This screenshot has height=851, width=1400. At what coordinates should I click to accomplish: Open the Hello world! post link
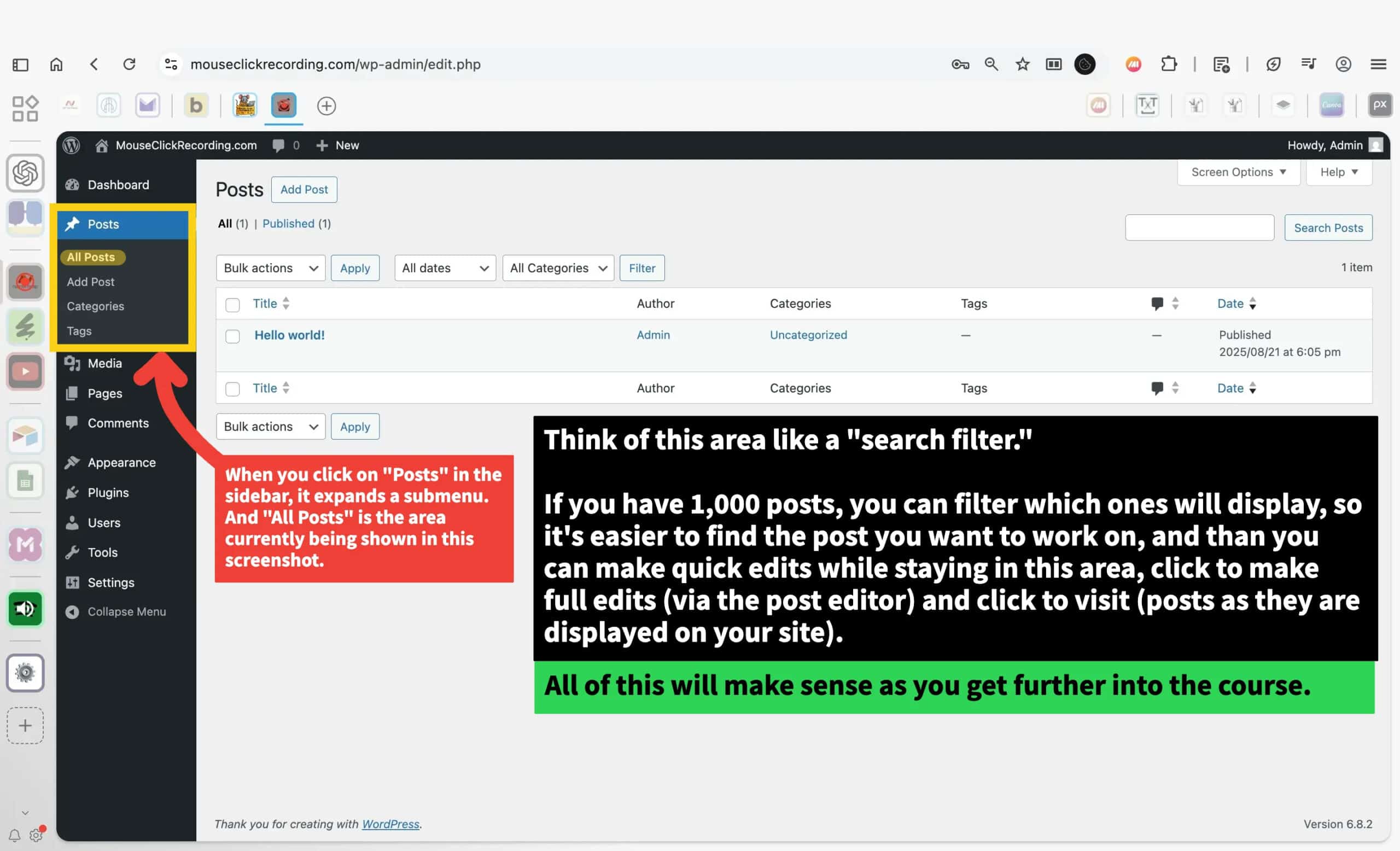[289, 335]
